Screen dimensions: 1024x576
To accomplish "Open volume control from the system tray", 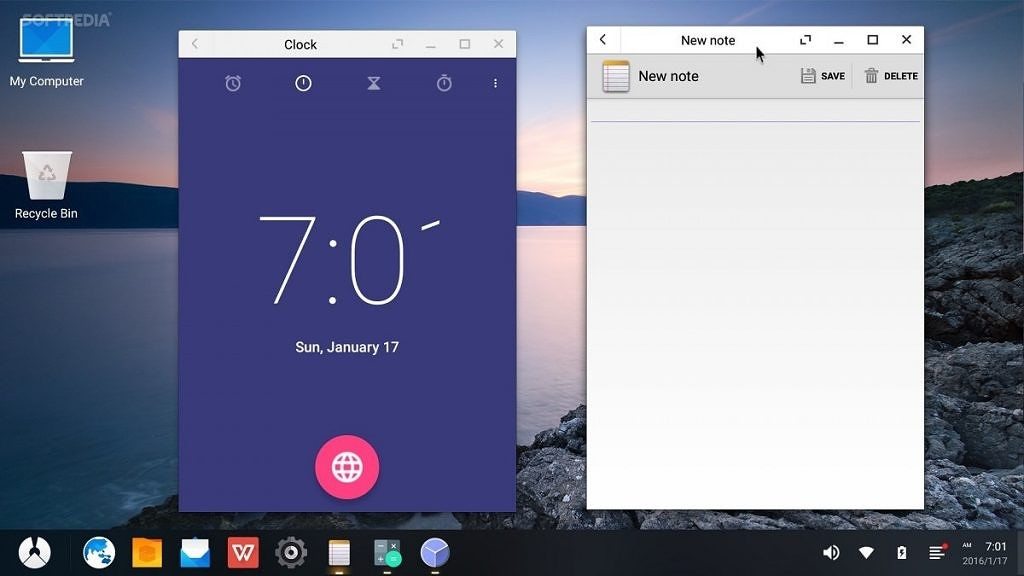I will pos(831,552).
